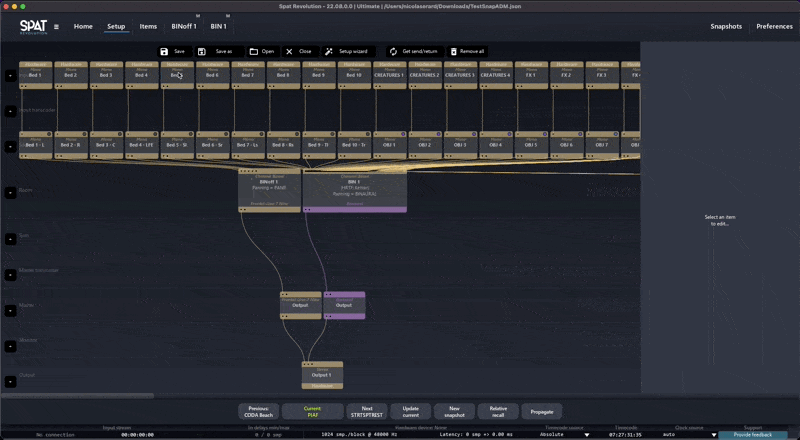Toggle the Relative recall button

pos(498,411)
